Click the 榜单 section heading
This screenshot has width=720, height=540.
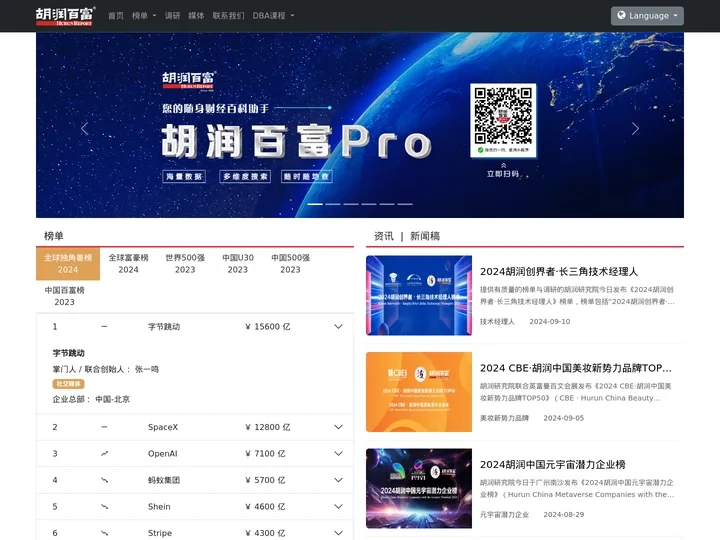click(54, 236)
